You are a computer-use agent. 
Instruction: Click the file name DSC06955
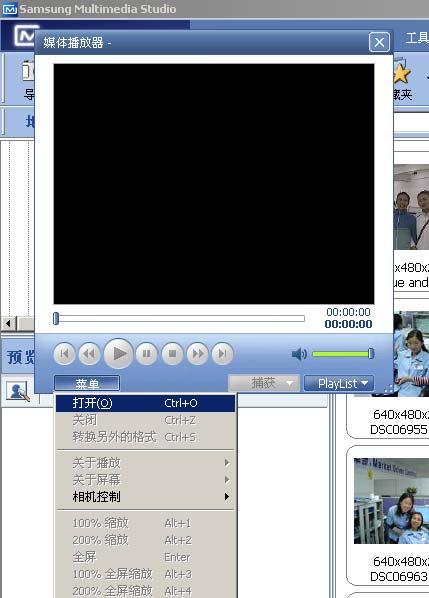[x=398, y=430]
